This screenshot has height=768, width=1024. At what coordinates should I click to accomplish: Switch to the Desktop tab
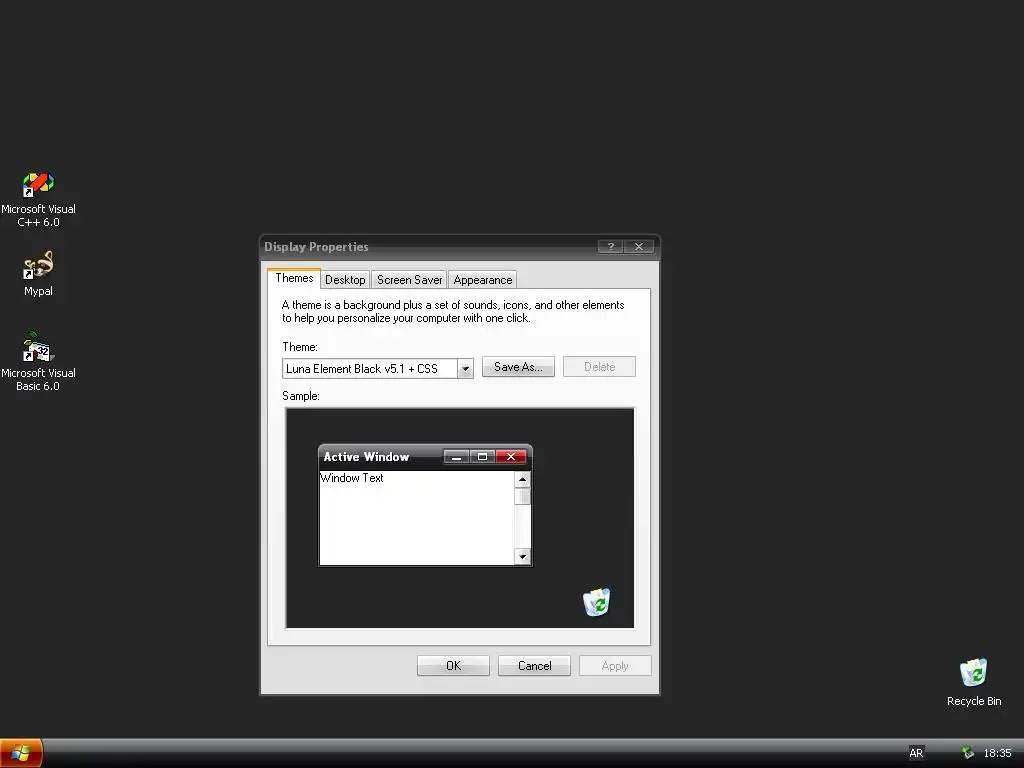coord(345,280)
